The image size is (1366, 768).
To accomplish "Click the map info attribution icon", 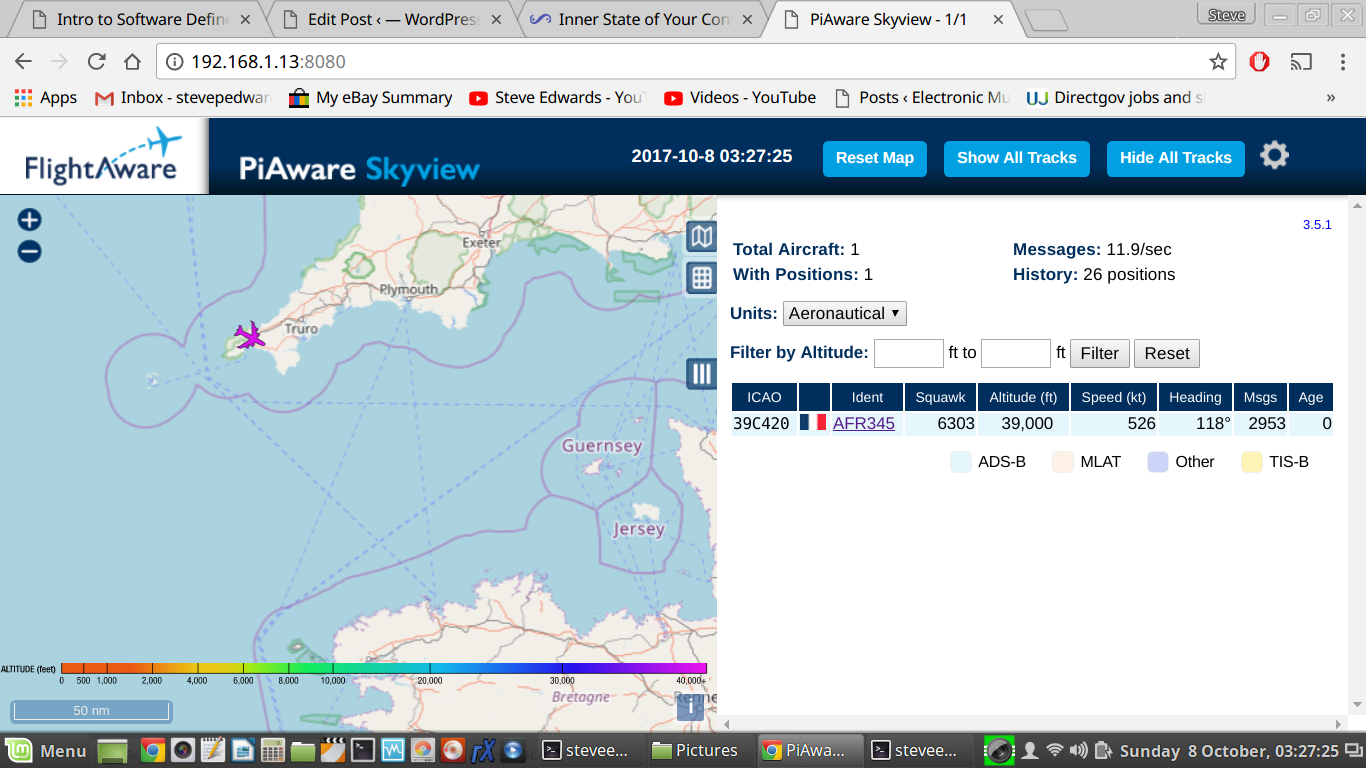I will click(x=689, y=707).
